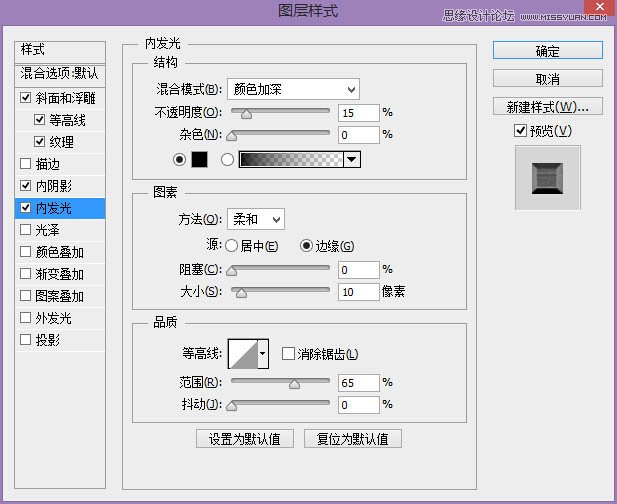Uncheck the 等高线 sub-style checkbox
The width and height of the screenshot is (617, 504).
coord(39,119)
